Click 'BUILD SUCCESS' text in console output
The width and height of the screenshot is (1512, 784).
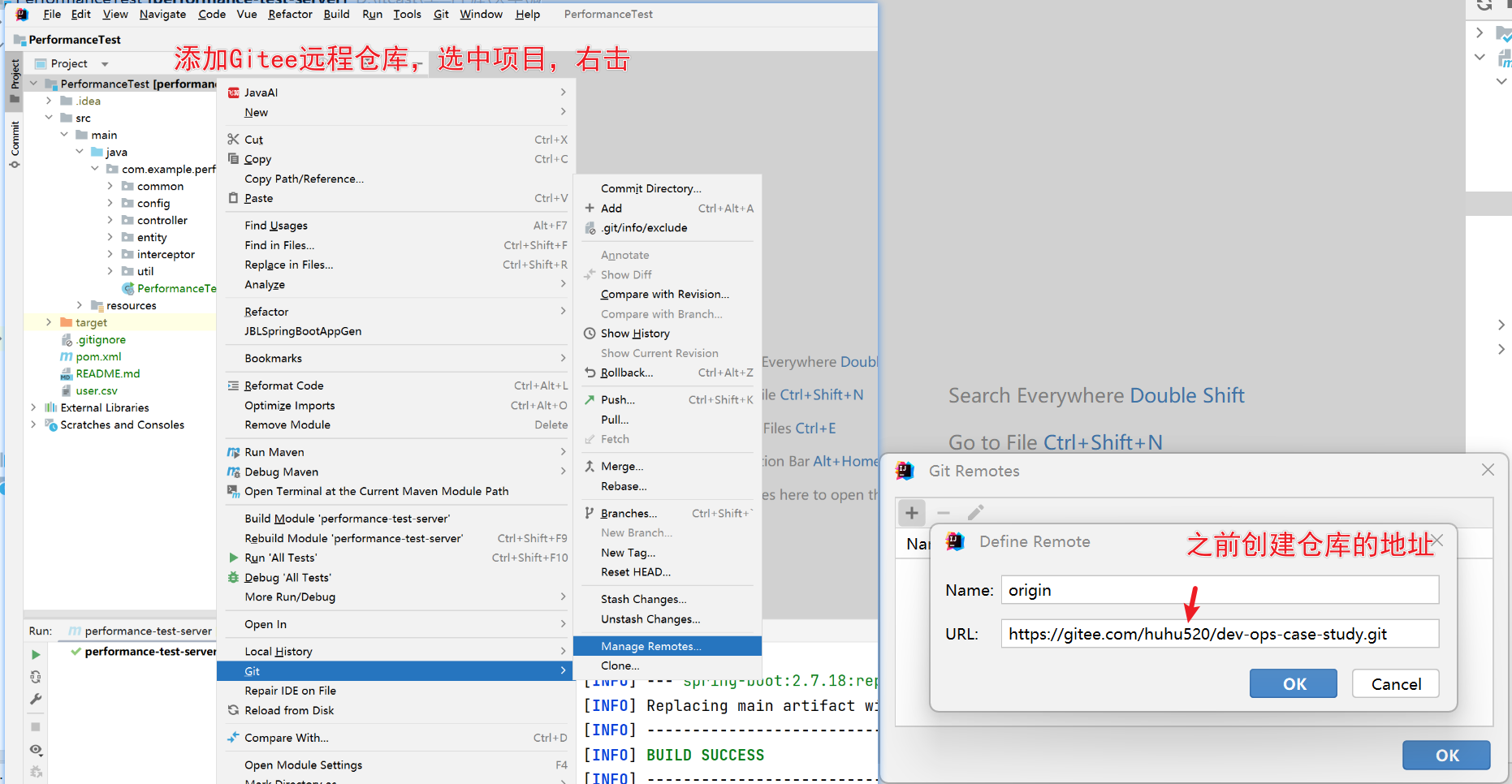click(705, 755)
